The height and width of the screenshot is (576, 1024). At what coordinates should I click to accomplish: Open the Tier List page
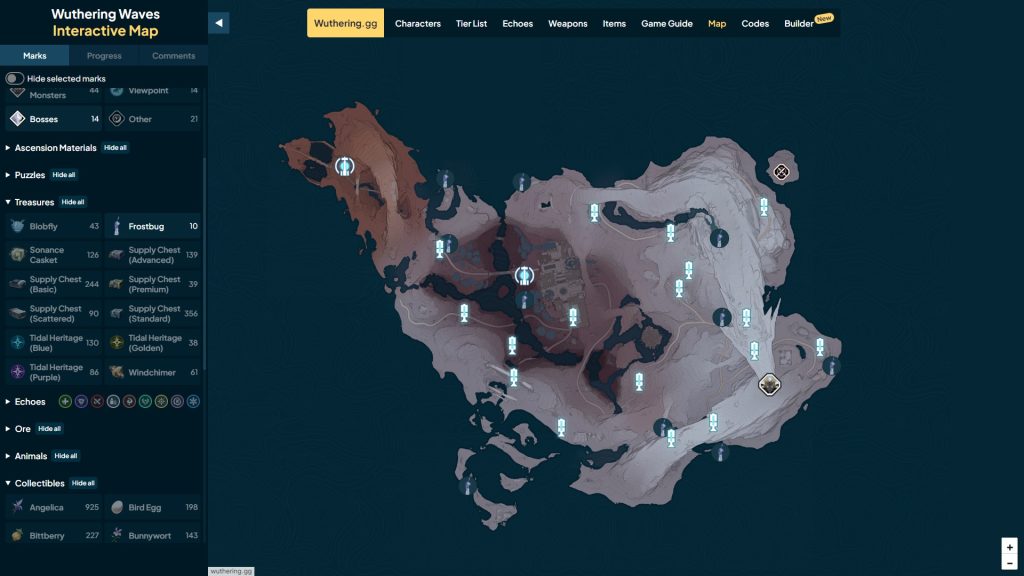point(472,24)
